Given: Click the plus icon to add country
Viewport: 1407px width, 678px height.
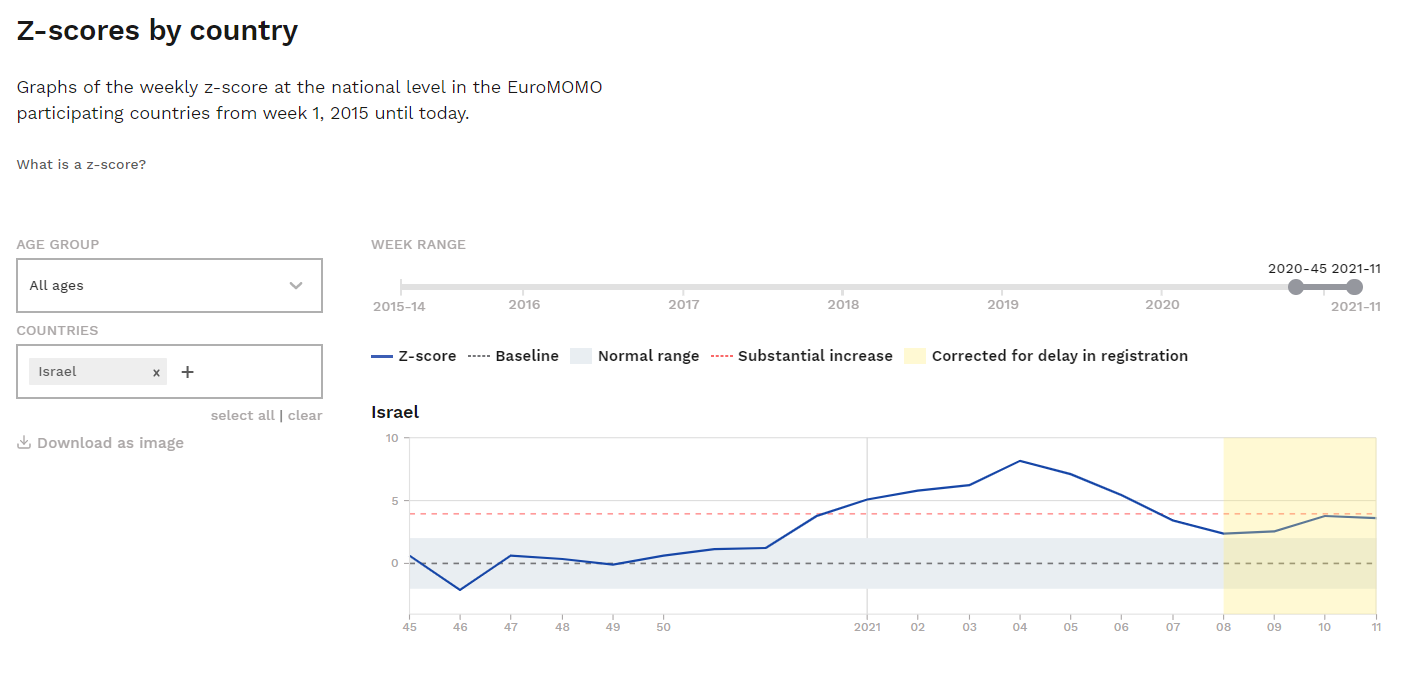Looking at the screenshot, I should click(187, 372).
